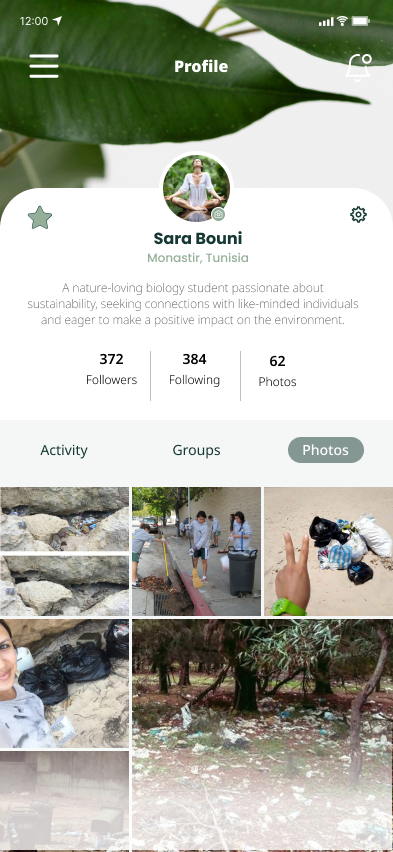View the 372 Followers list
Image resolution: width=393 pixels, height=852 pixels.
coord(111,369)
